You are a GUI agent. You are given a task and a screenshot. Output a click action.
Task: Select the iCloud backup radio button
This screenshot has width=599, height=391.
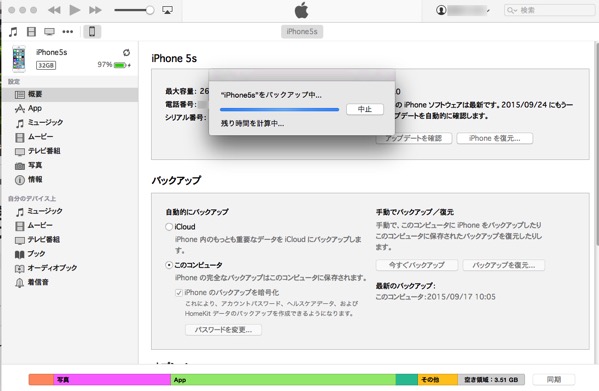click(169, 227)
